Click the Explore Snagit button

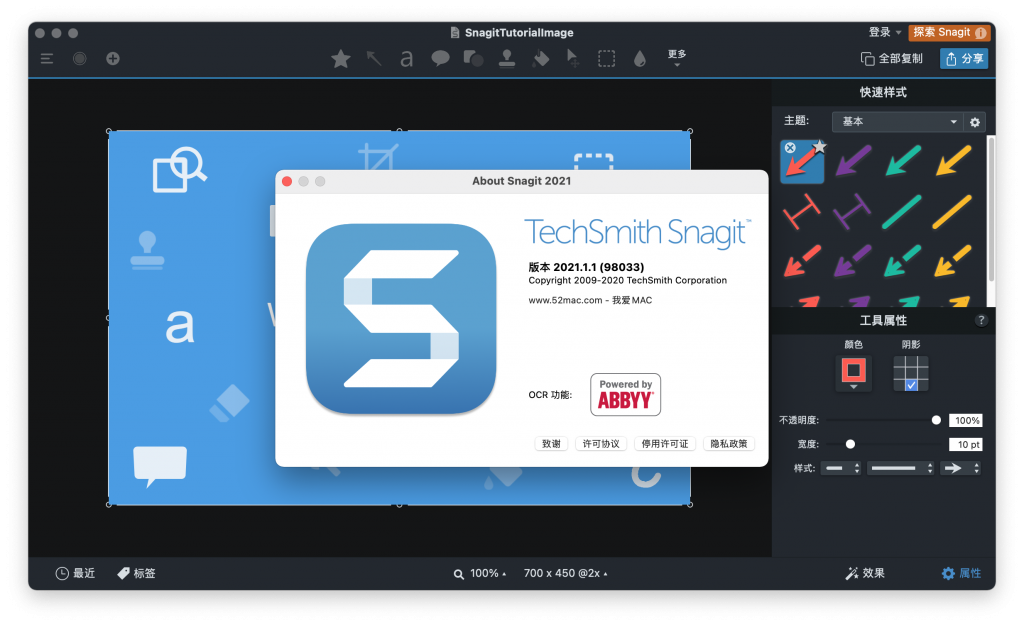(x=949, y=32)
